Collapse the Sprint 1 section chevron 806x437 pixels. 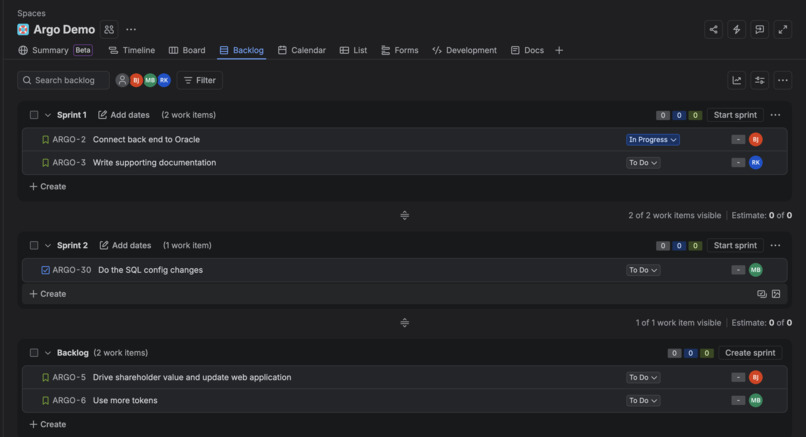click(48, 115)
